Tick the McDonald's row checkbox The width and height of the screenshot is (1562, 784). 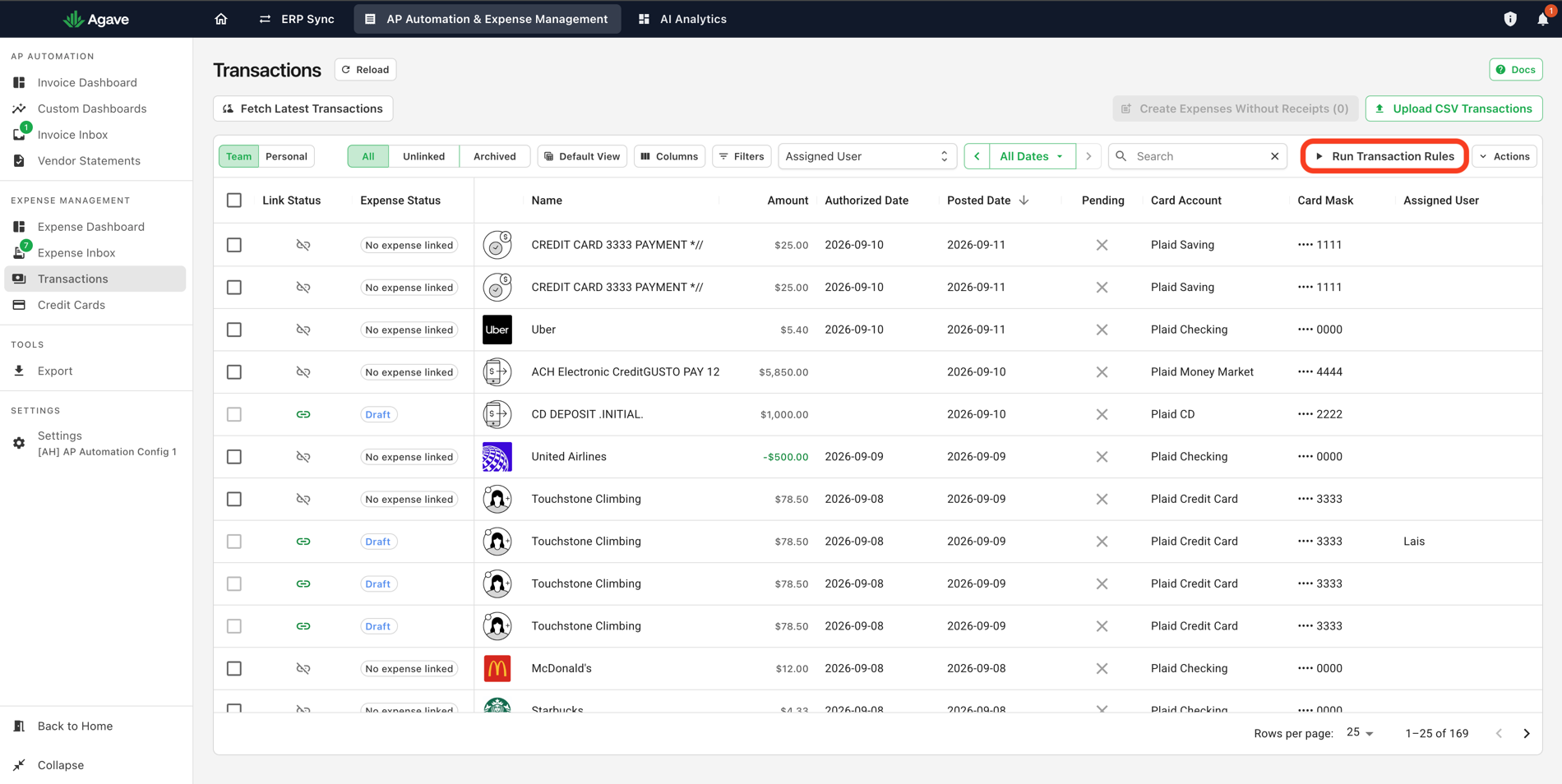tap(234, 668)
